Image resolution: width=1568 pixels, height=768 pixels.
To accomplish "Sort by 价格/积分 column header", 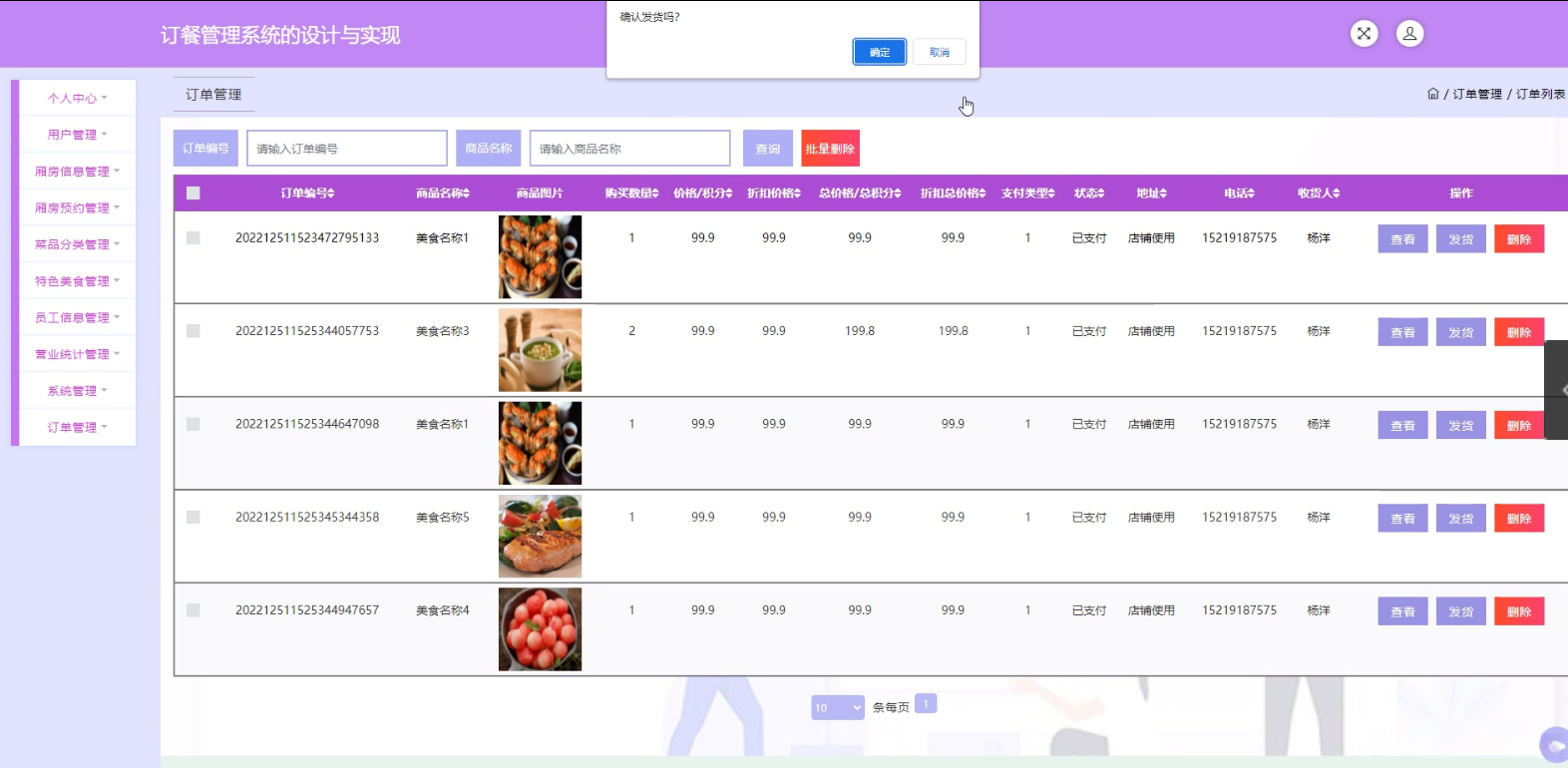I will 703,193.
